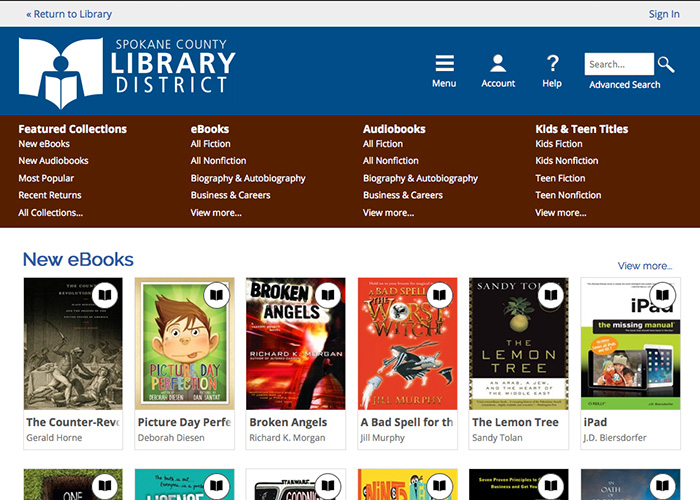Select All Fiction under Audiobooks
700x500 pixels.
[x=383, y=144]
